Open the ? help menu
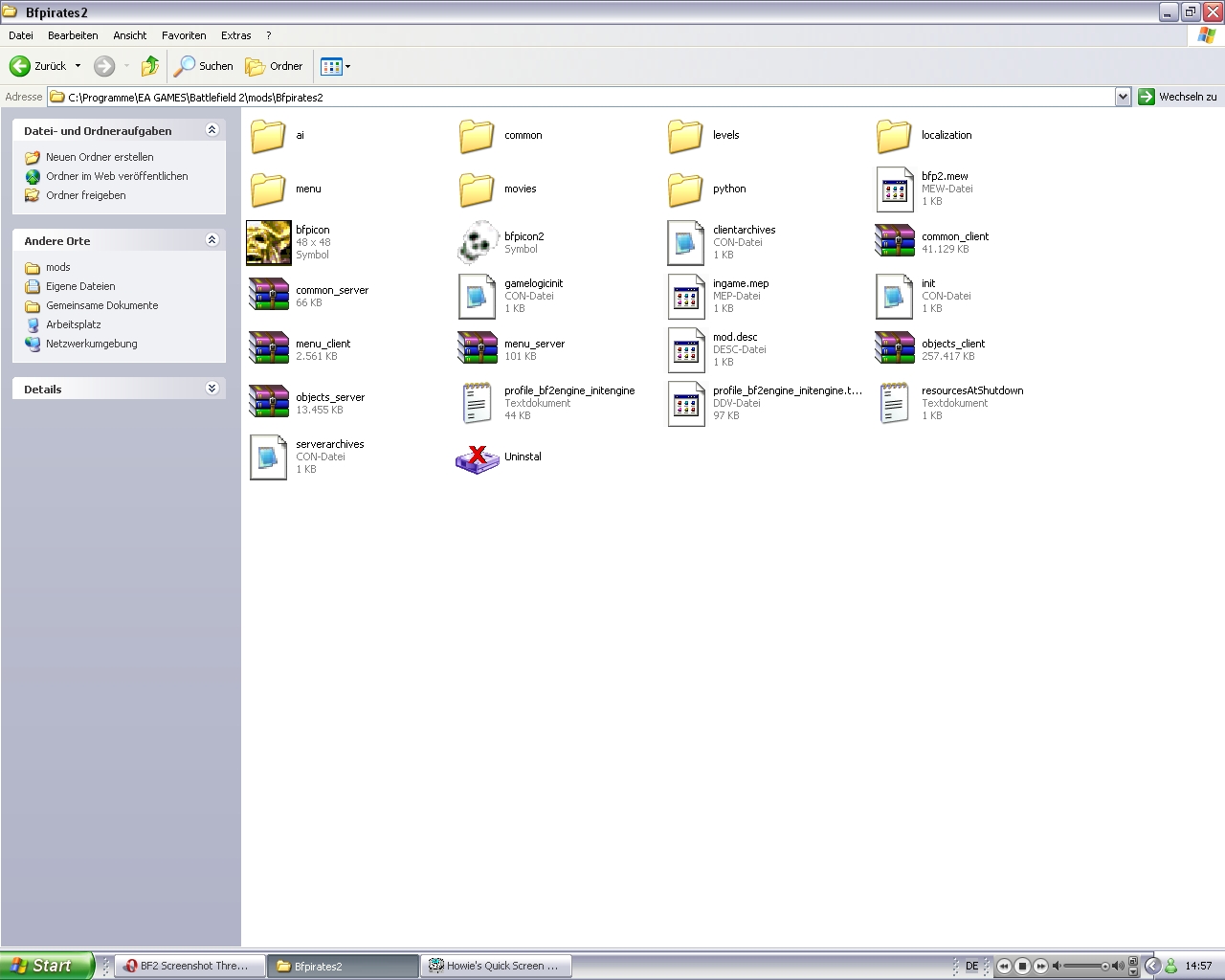This screenshot has width=1225, height=980. click(x=269, y=35)
